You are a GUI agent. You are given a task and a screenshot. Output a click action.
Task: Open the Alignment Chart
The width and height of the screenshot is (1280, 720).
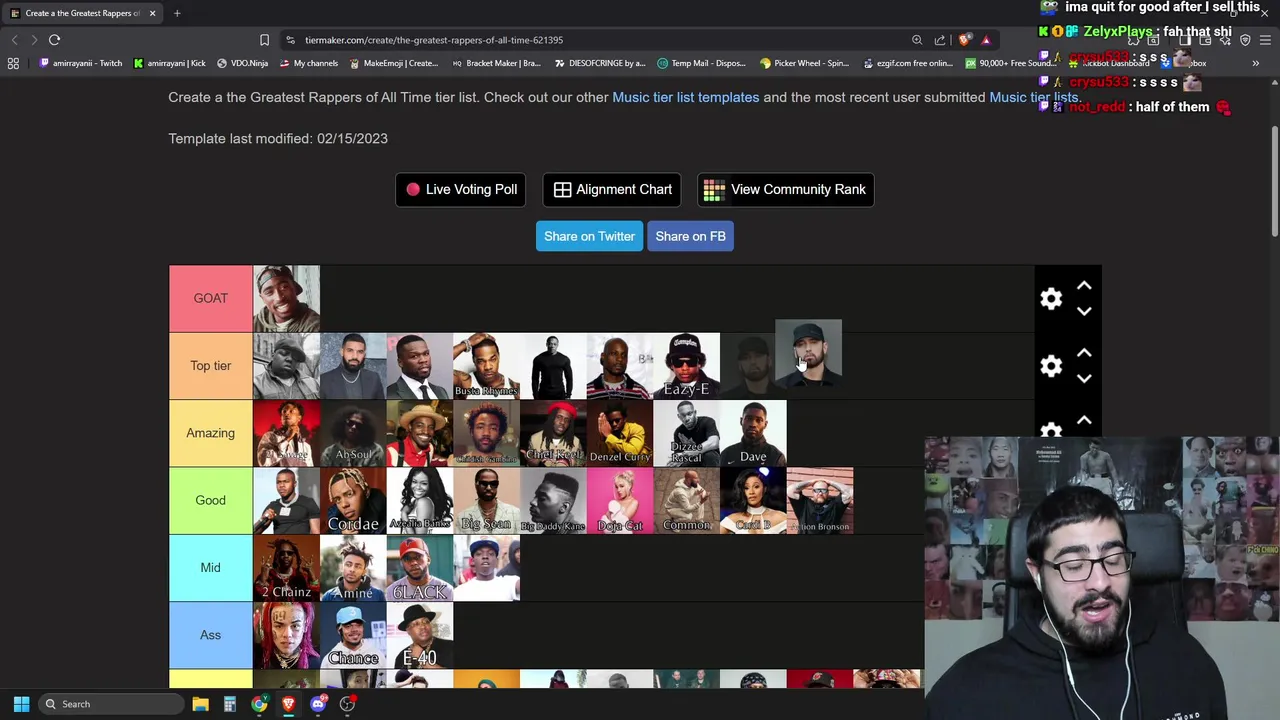point(612,189)
